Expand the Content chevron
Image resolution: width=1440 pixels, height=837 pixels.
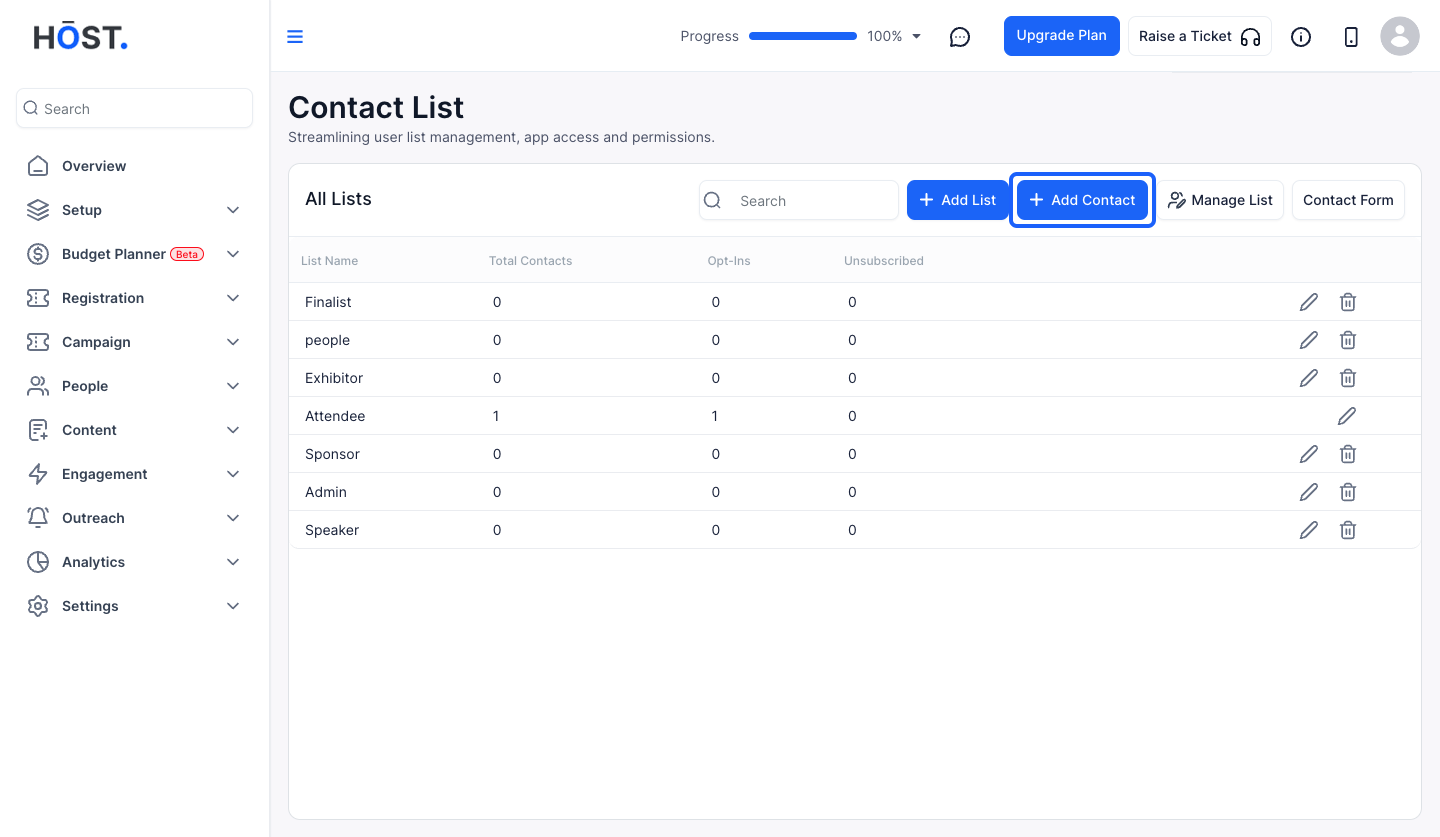click(x=233, y=430)
